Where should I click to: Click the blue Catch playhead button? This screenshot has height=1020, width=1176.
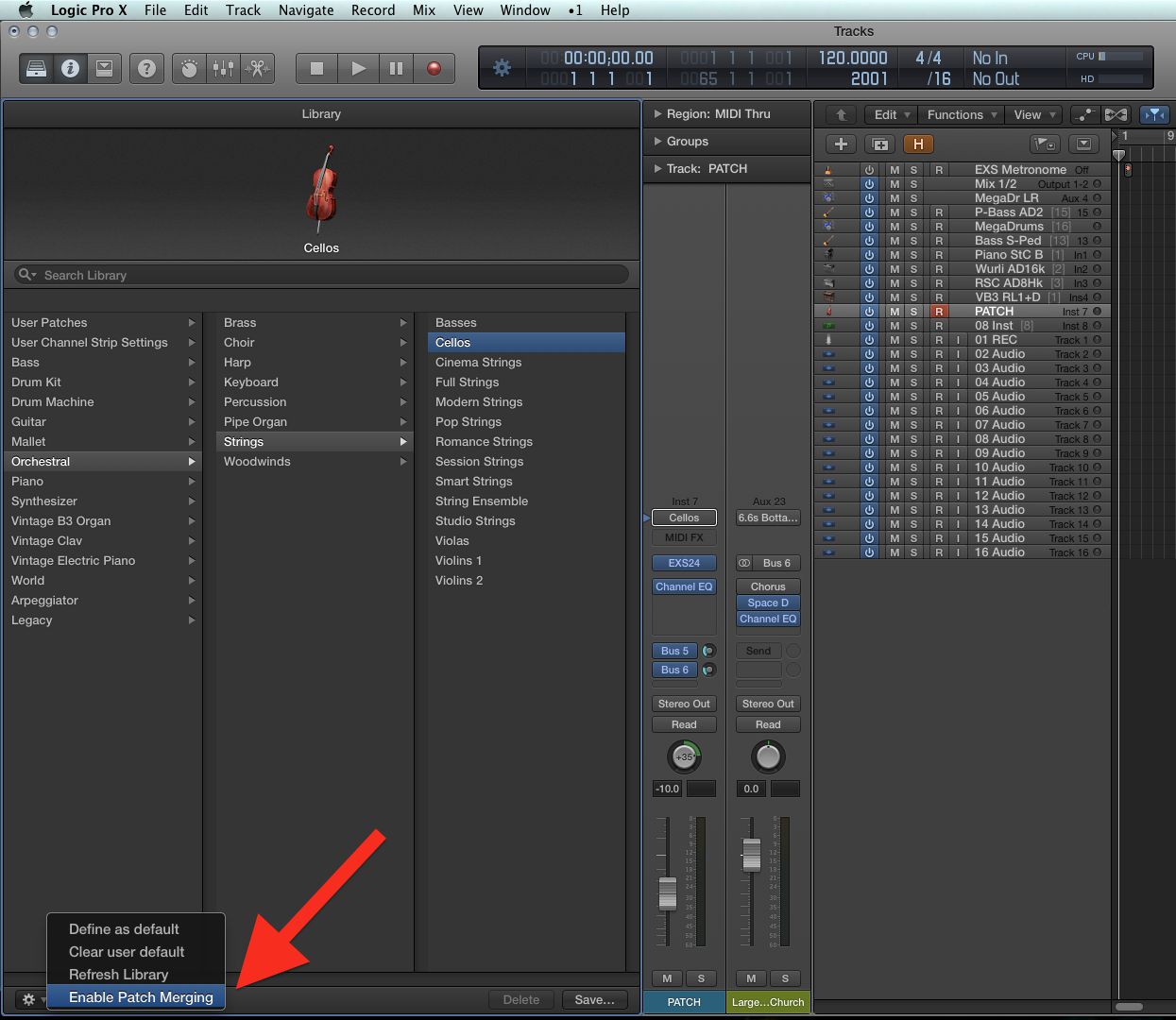pos(1153,115)
